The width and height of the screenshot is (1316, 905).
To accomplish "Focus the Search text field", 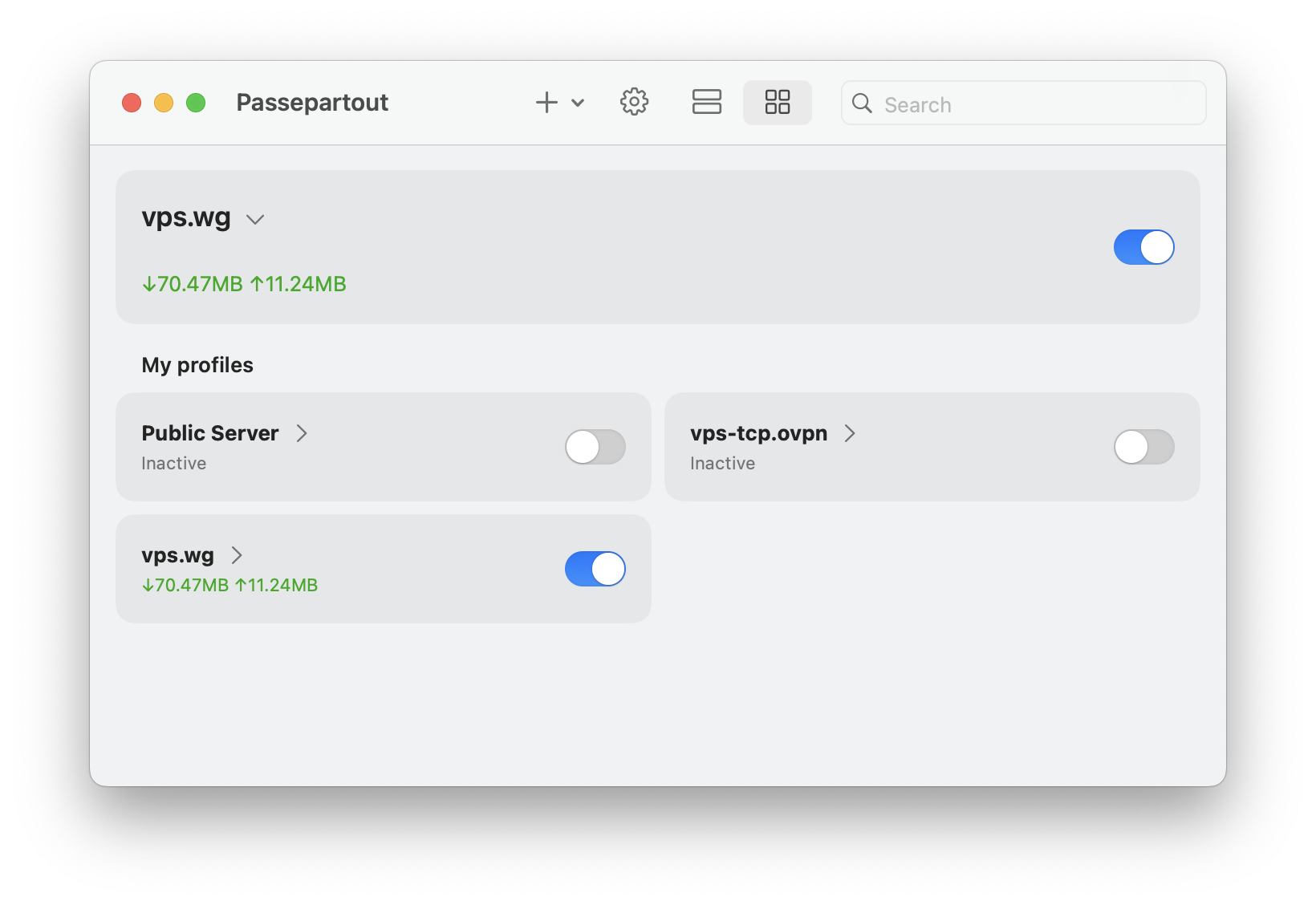I will click(1035, 104).
